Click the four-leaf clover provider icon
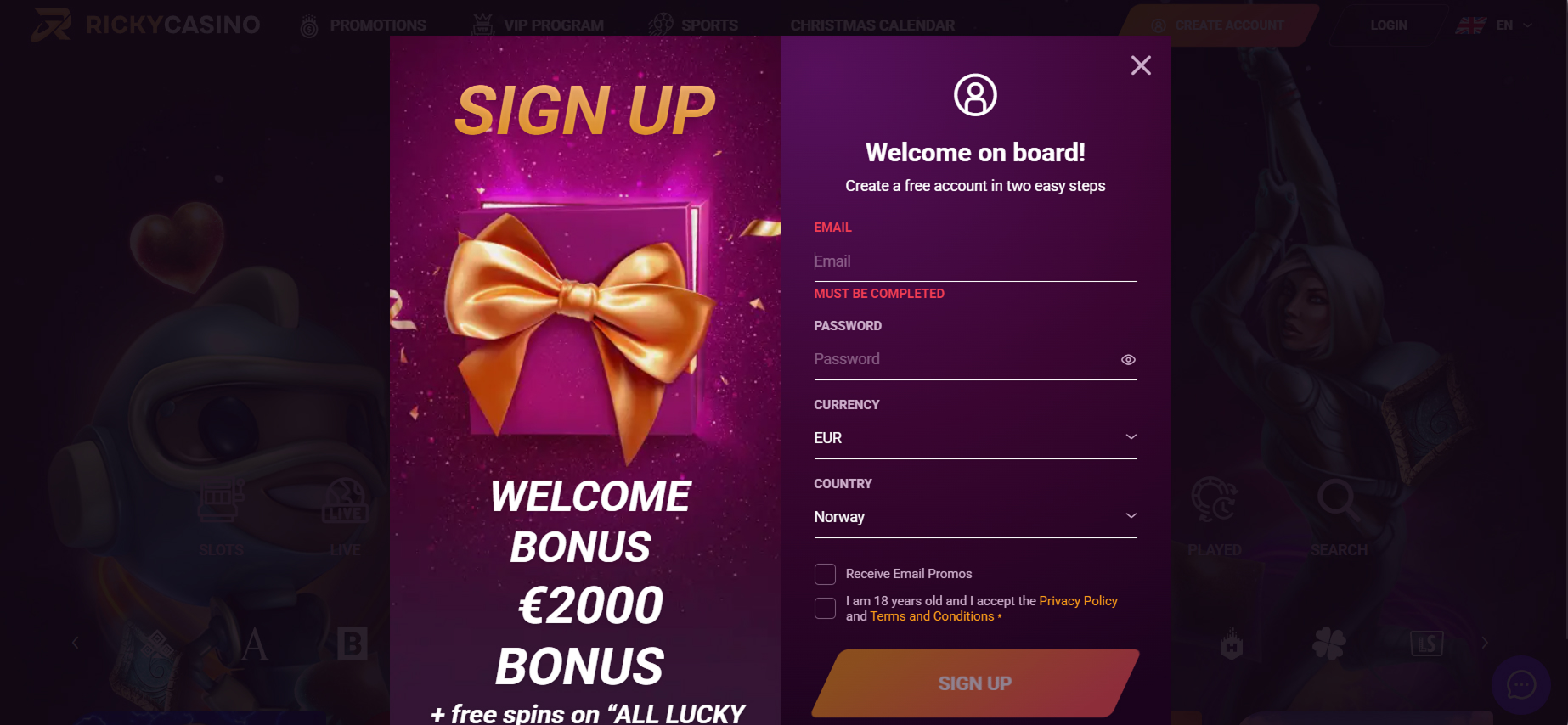Viewport: 1568px width, 725px height. pos(1329,644)
